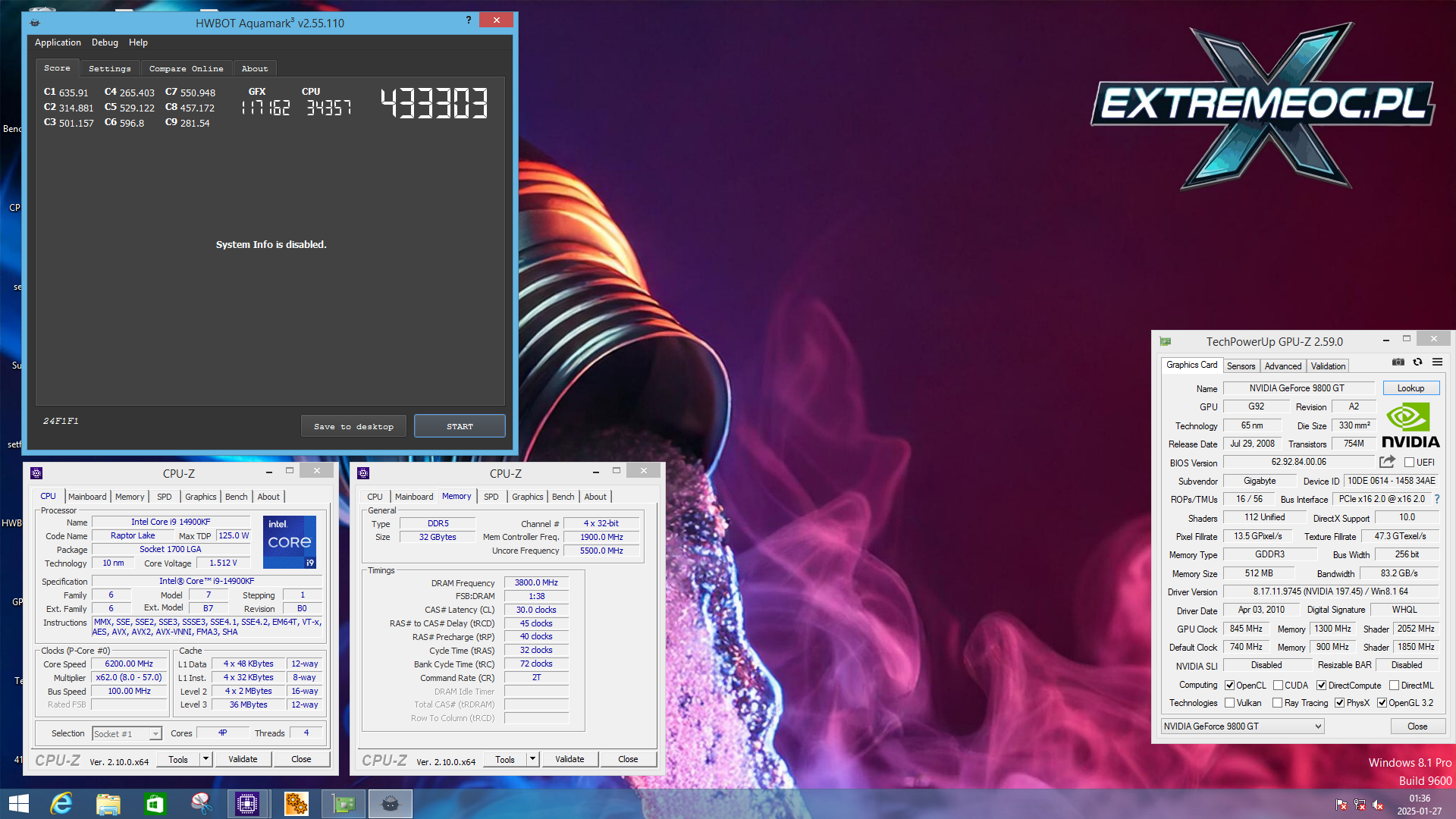This screenshot has height=819, width=1456.
Task: Switch to HWBOT Aquamark taskbar icon
Action: pos(391,803)
